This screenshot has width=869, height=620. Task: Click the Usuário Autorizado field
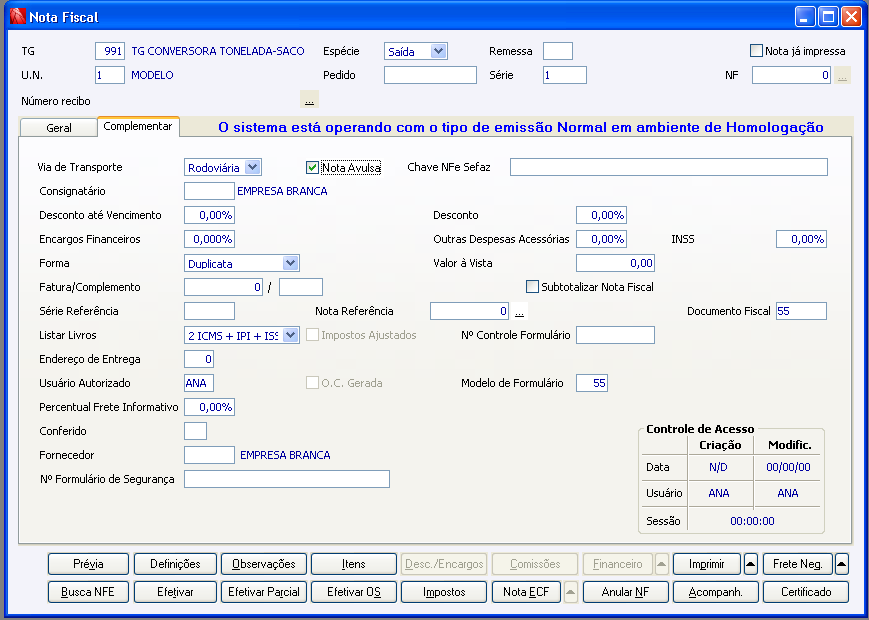click(x=198, y=383)
